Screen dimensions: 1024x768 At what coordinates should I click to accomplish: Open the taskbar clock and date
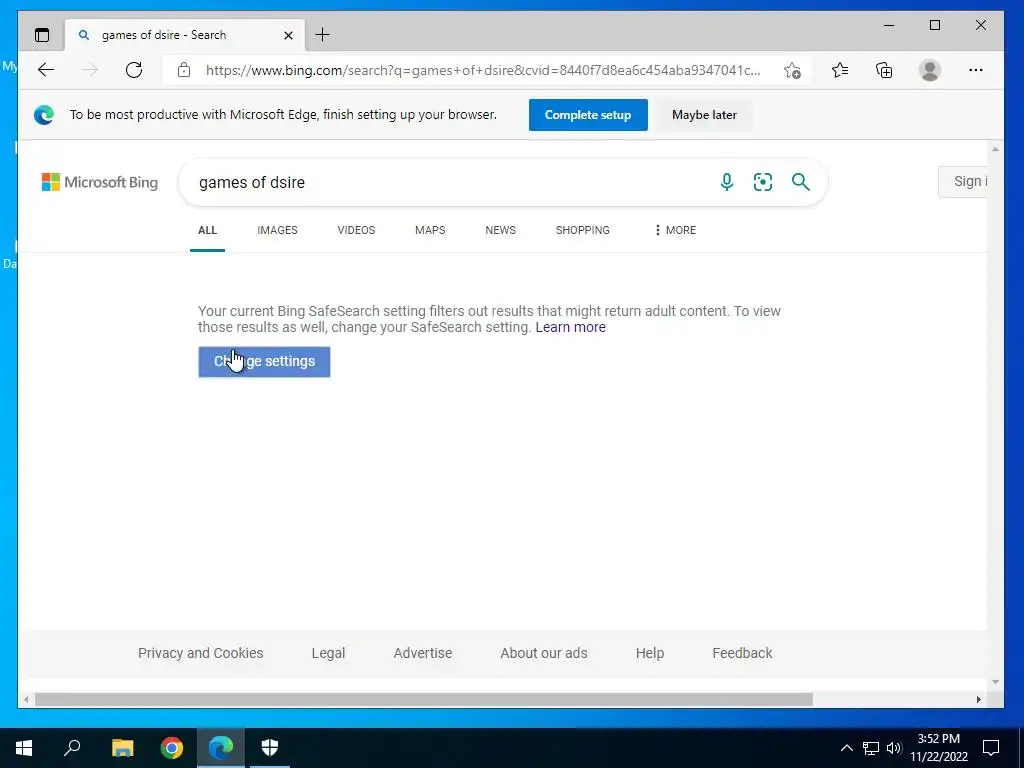pos(938,748)
